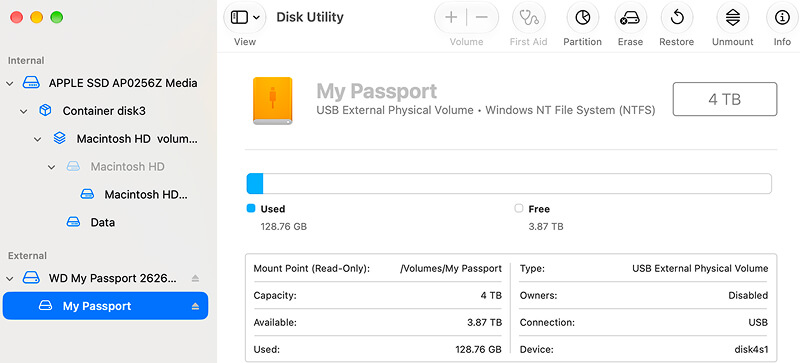Click the Add Volume plus button
The image size is (800, 363).
coord(451,18)
